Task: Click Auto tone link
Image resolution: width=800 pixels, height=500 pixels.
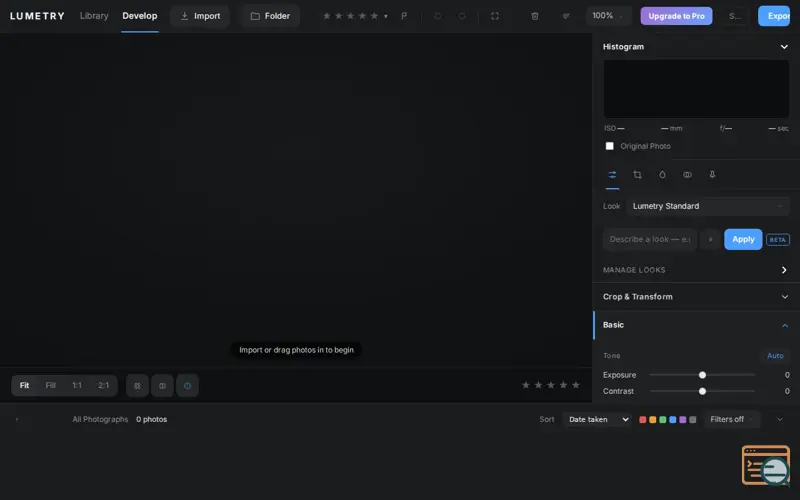Action: [x=775, y=356]
